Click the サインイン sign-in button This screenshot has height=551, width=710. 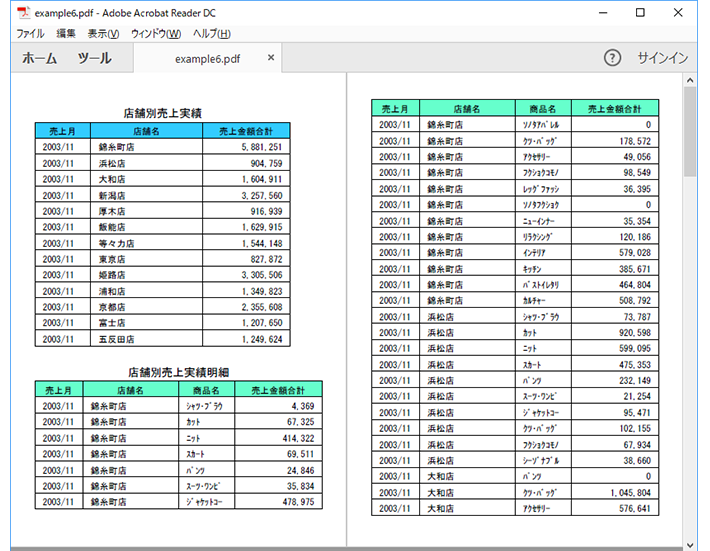pyautogui.click(x=662, y=58)
